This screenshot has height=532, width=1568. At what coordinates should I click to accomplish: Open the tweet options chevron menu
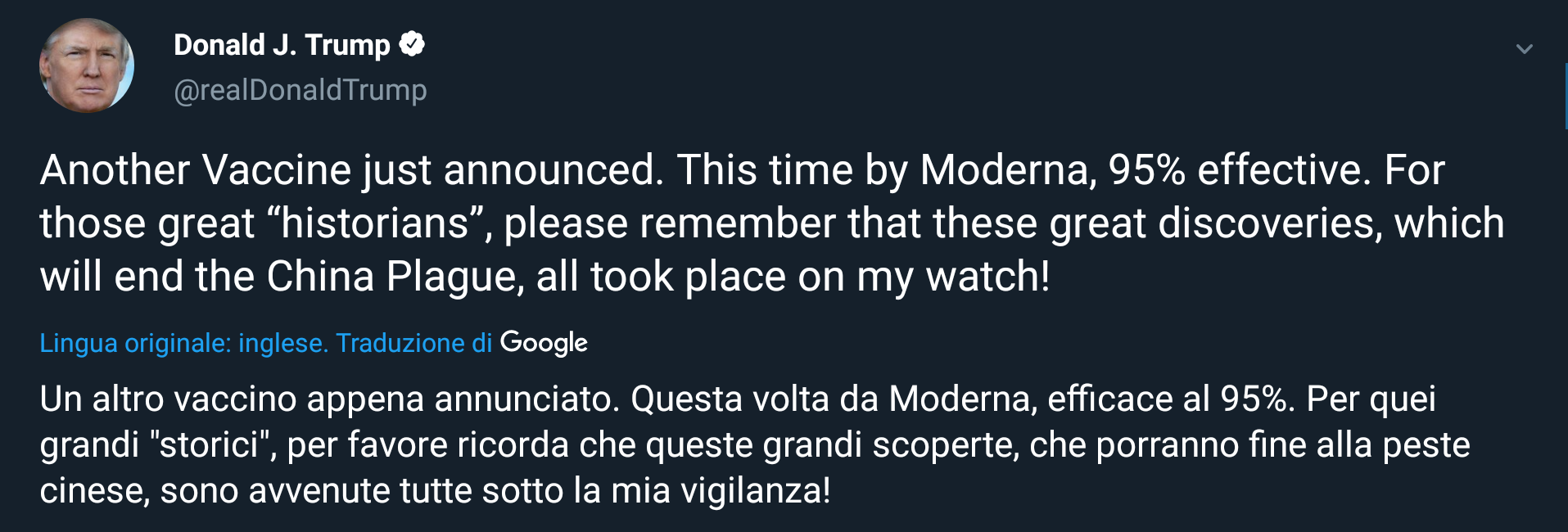point(1524,49)
